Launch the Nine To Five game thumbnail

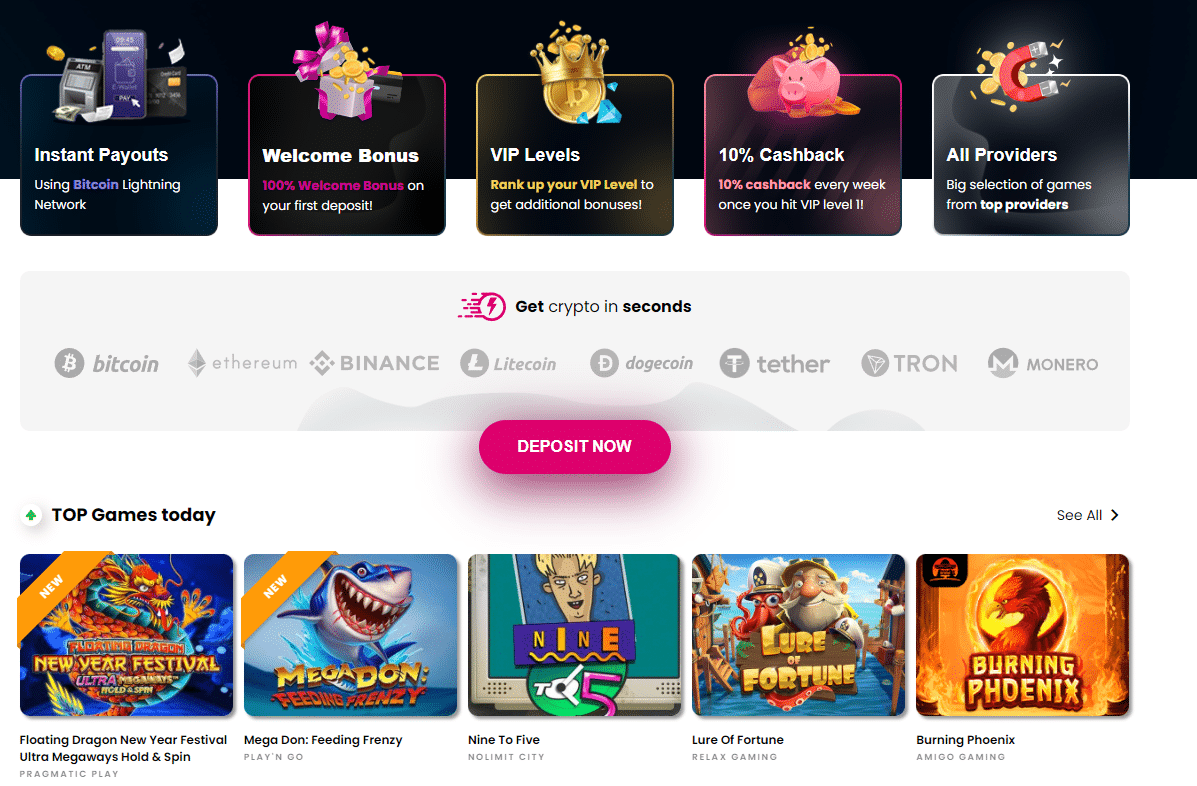[x=575, y=635]
